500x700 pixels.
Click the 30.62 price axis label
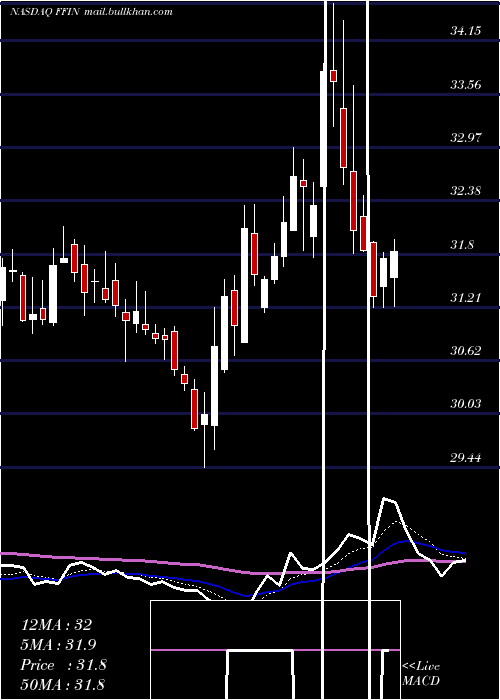pos(466,351)
